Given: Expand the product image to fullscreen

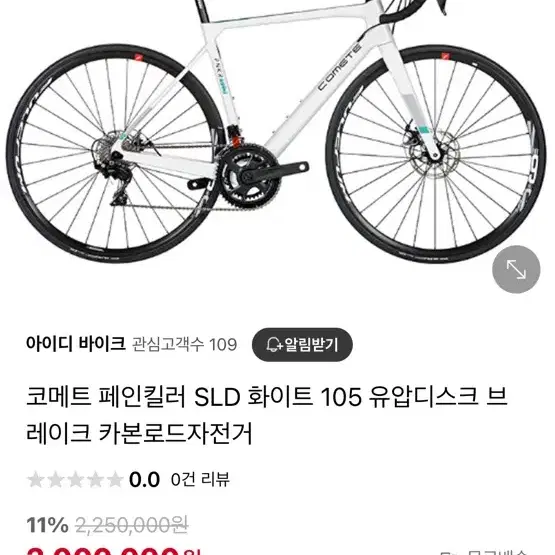Looking at the screenshot, I should [516, 269].
